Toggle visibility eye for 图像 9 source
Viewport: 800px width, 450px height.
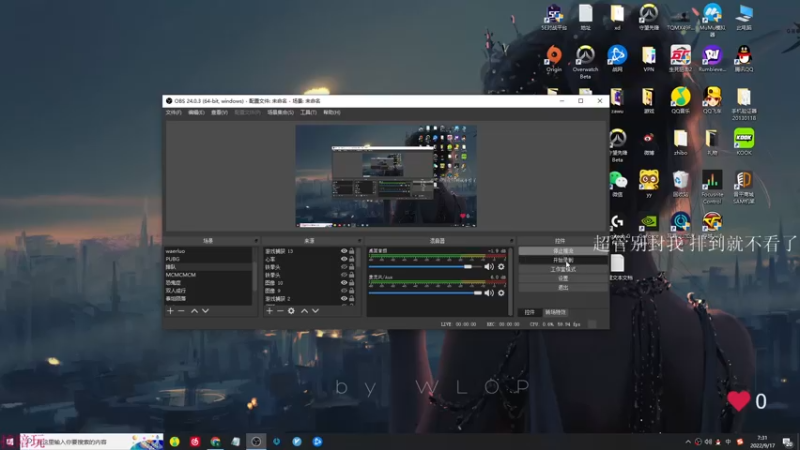click(344, 291)
